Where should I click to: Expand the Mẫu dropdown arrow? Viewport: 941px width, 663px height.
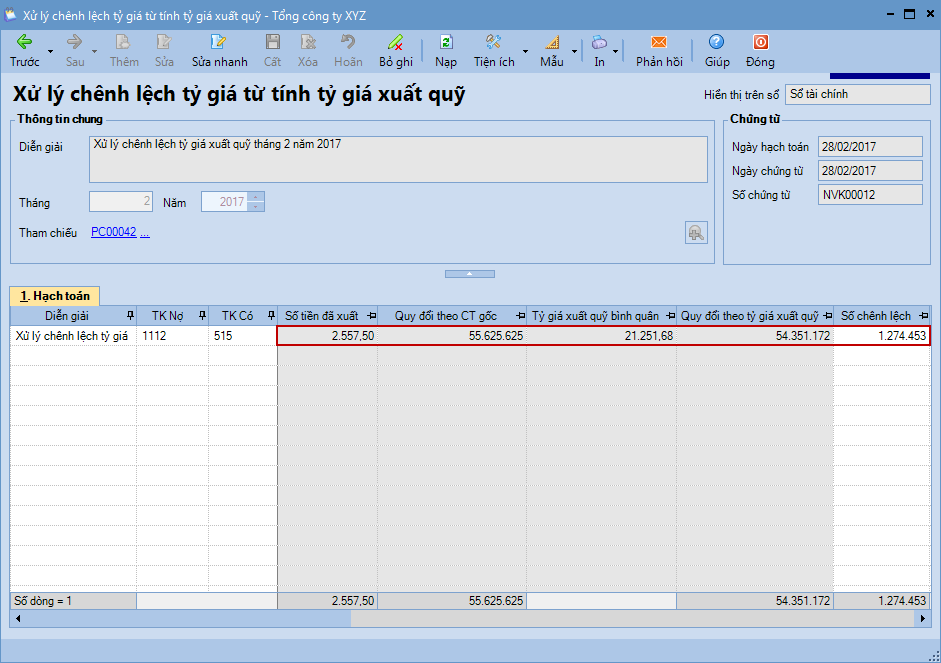(x=574, y=52)
